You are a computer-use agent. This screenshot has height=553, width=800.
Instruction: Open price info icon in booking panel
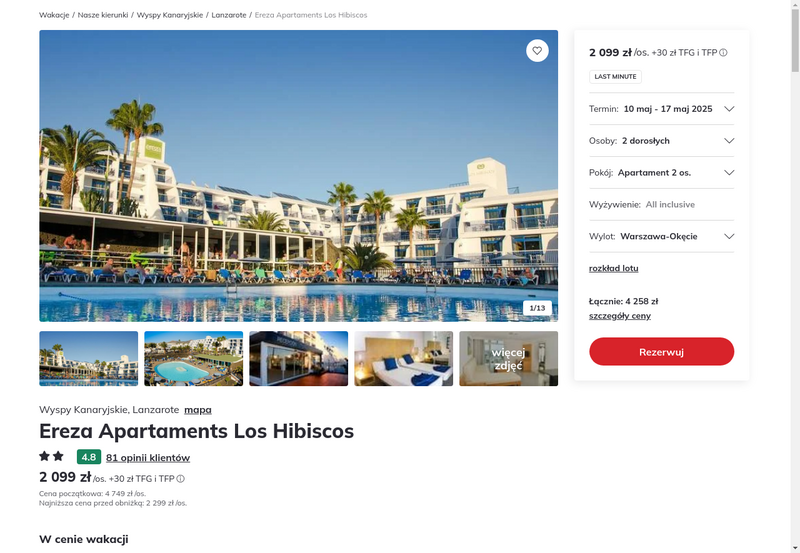click(723, 53)
